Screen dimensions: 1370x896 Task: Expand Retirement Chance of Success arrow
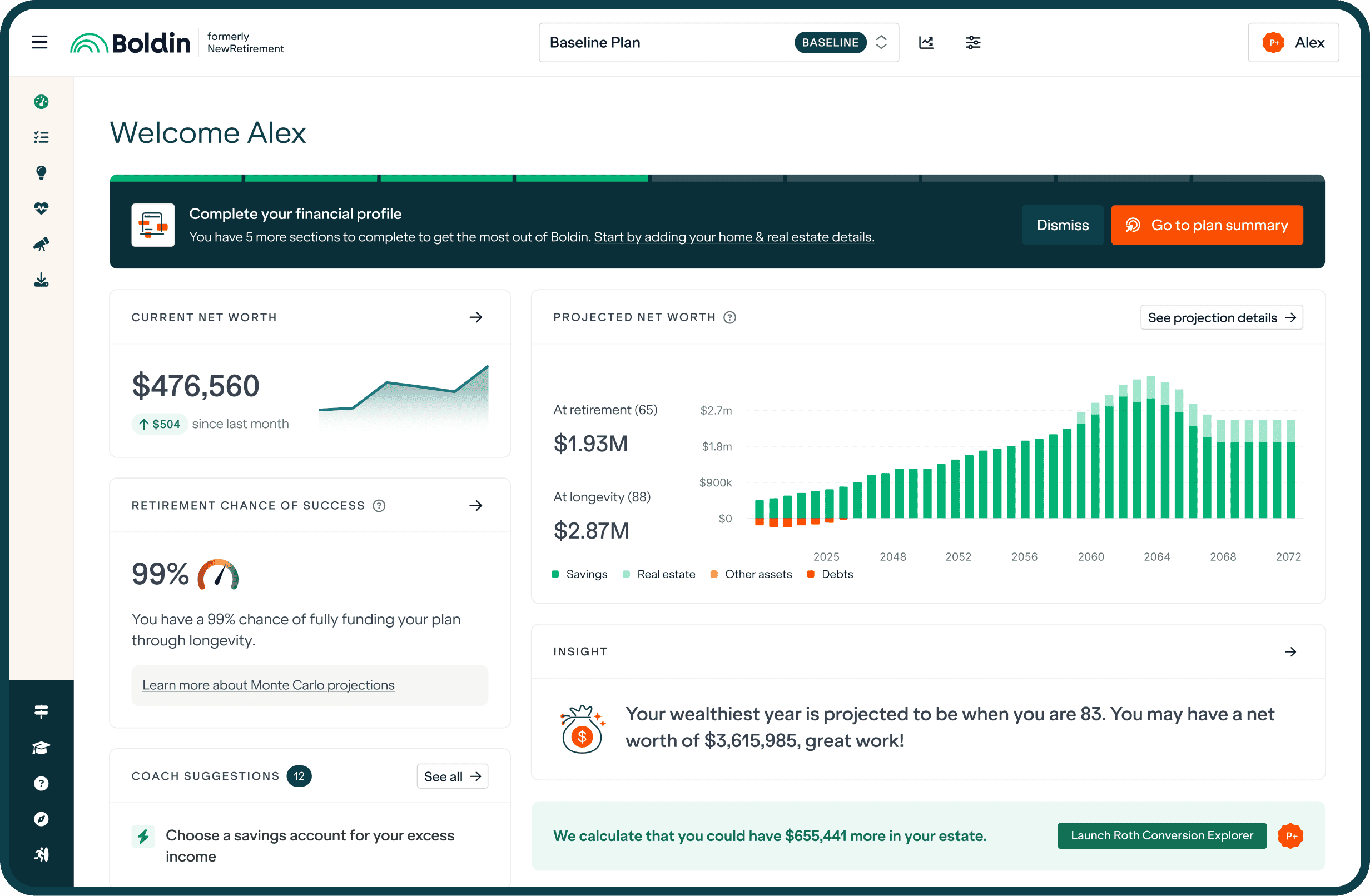[x=475, y=505]
